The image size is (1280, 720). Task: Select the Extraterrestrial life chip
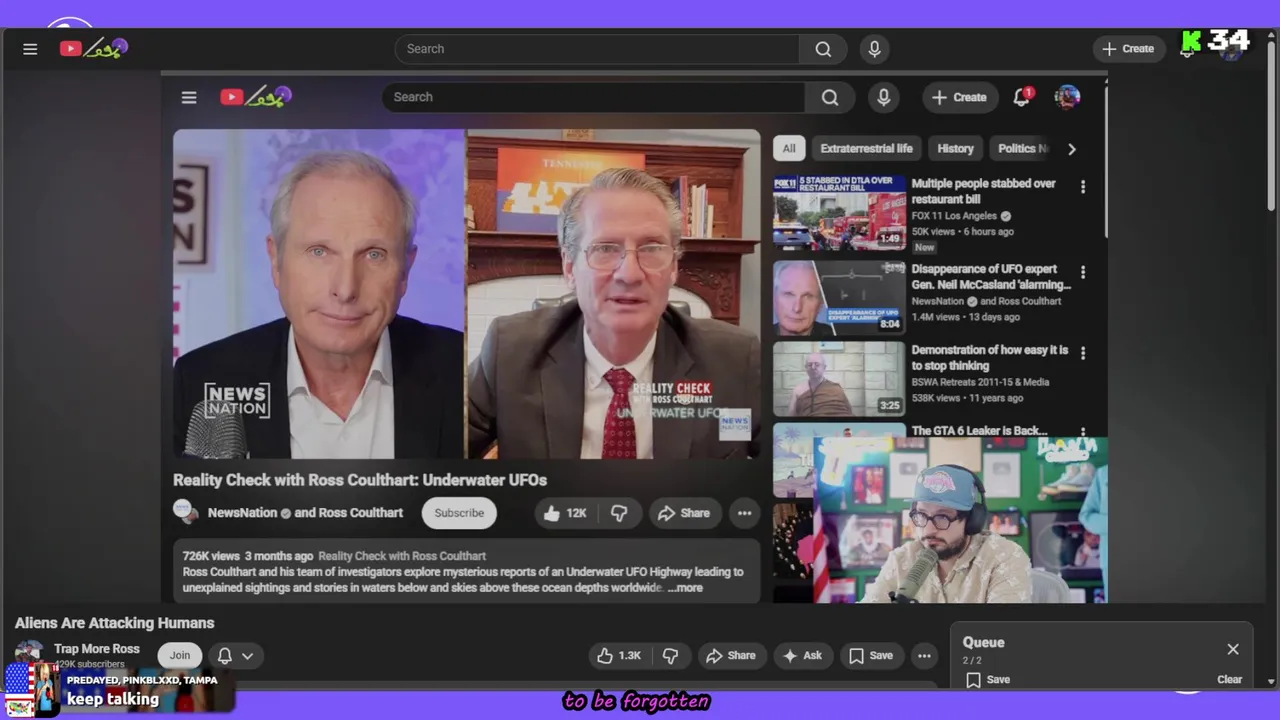coord(866,148)
